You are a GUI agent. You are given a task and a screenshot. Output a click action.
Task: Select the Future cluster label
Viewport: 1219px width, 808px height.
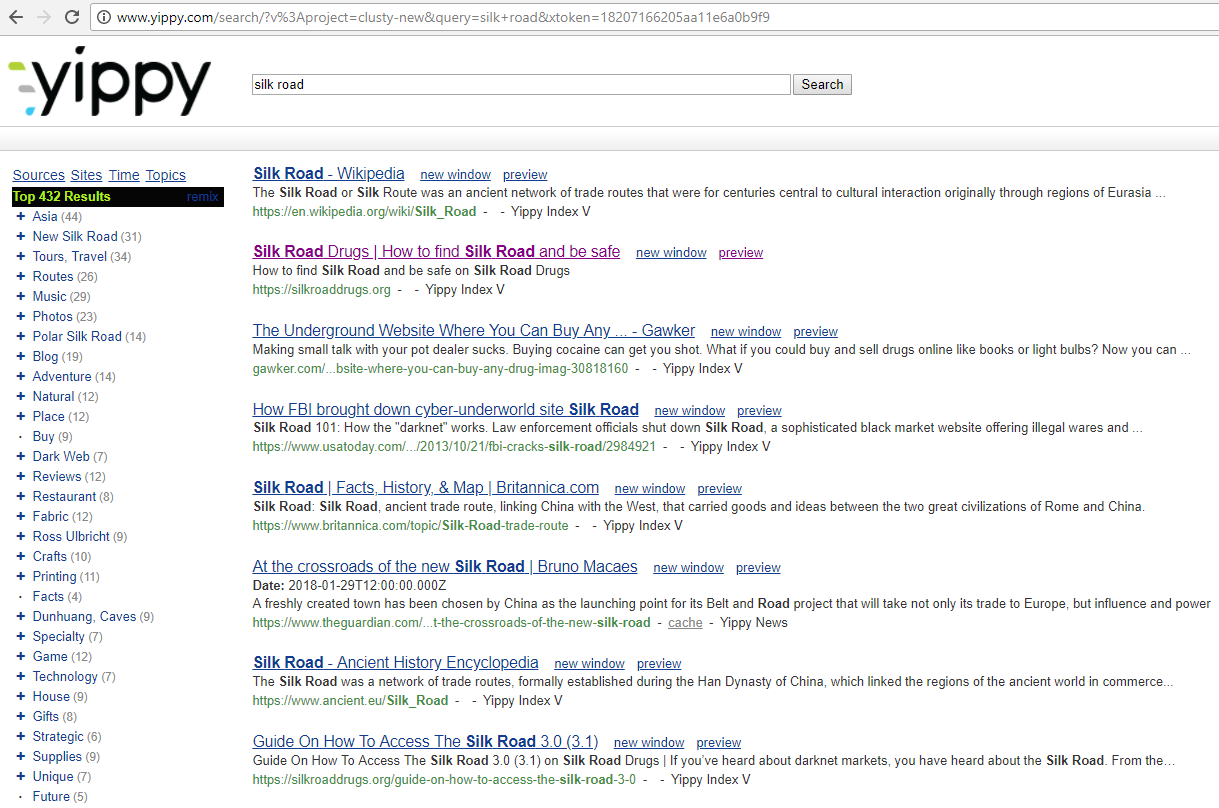pyautogui.click(x=51, y=796)
